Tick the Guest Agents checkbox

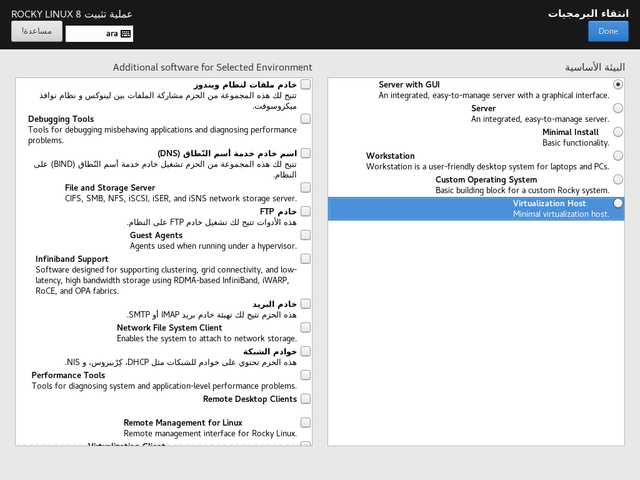tap(305, 235)
